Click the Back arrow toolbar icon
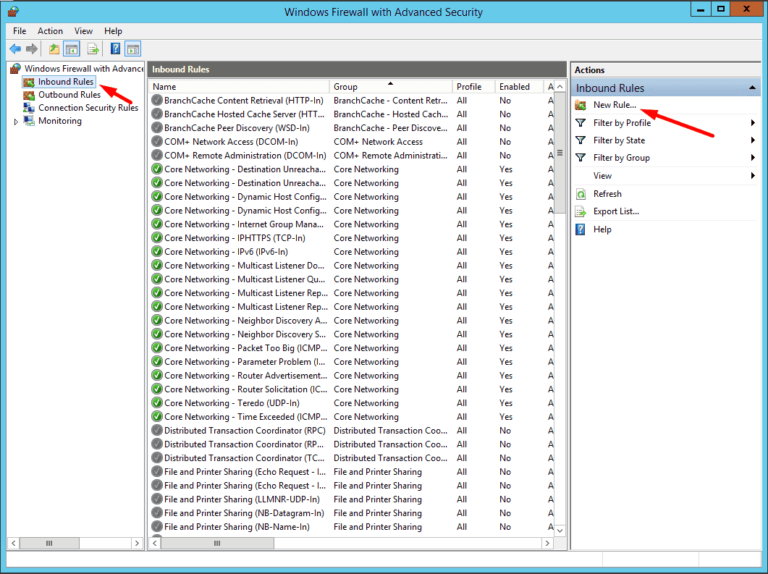 15,49
